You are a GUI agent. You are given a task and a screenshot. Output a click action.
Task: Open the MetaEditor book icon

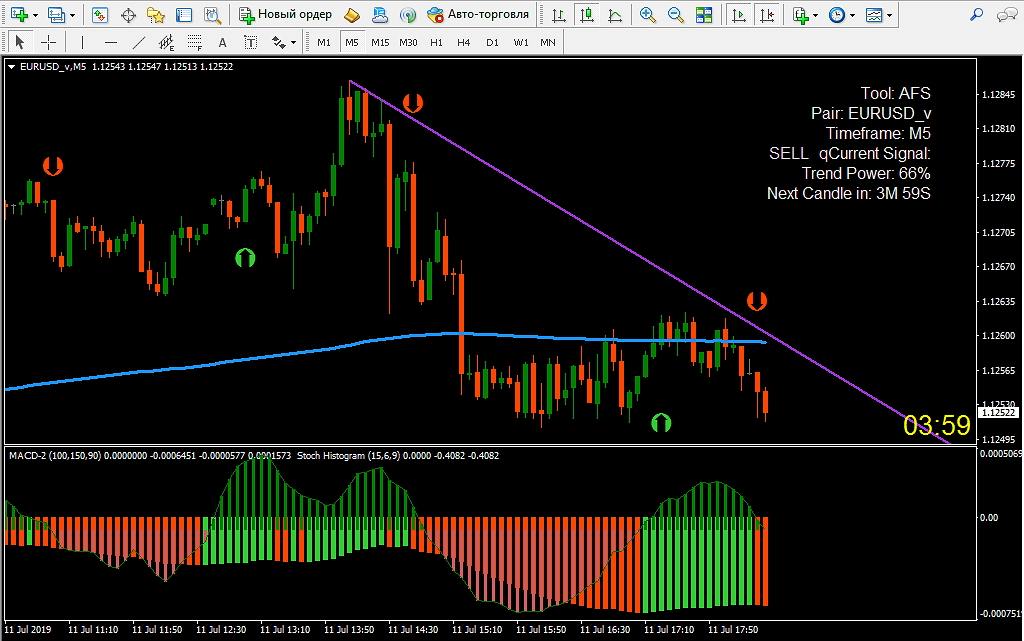(352, 15)
